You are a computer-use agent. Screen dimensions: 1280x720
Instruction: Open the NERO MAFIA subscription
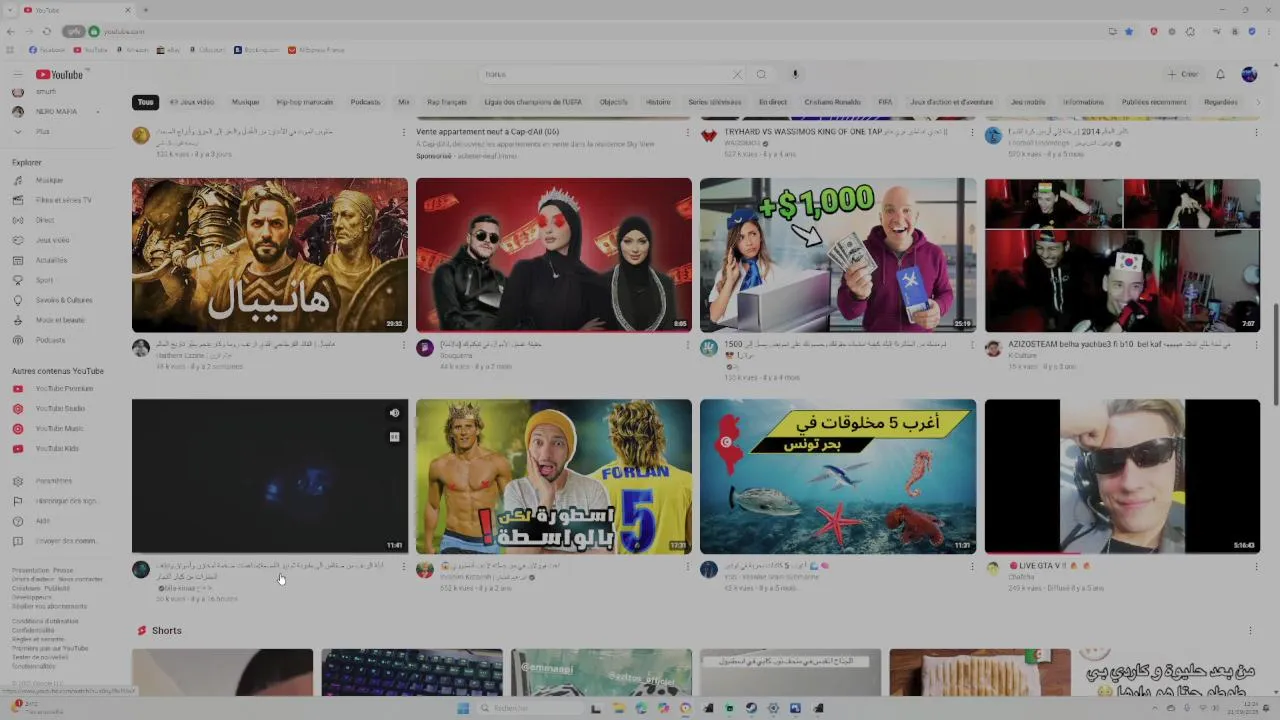click(x=56, y=111)
